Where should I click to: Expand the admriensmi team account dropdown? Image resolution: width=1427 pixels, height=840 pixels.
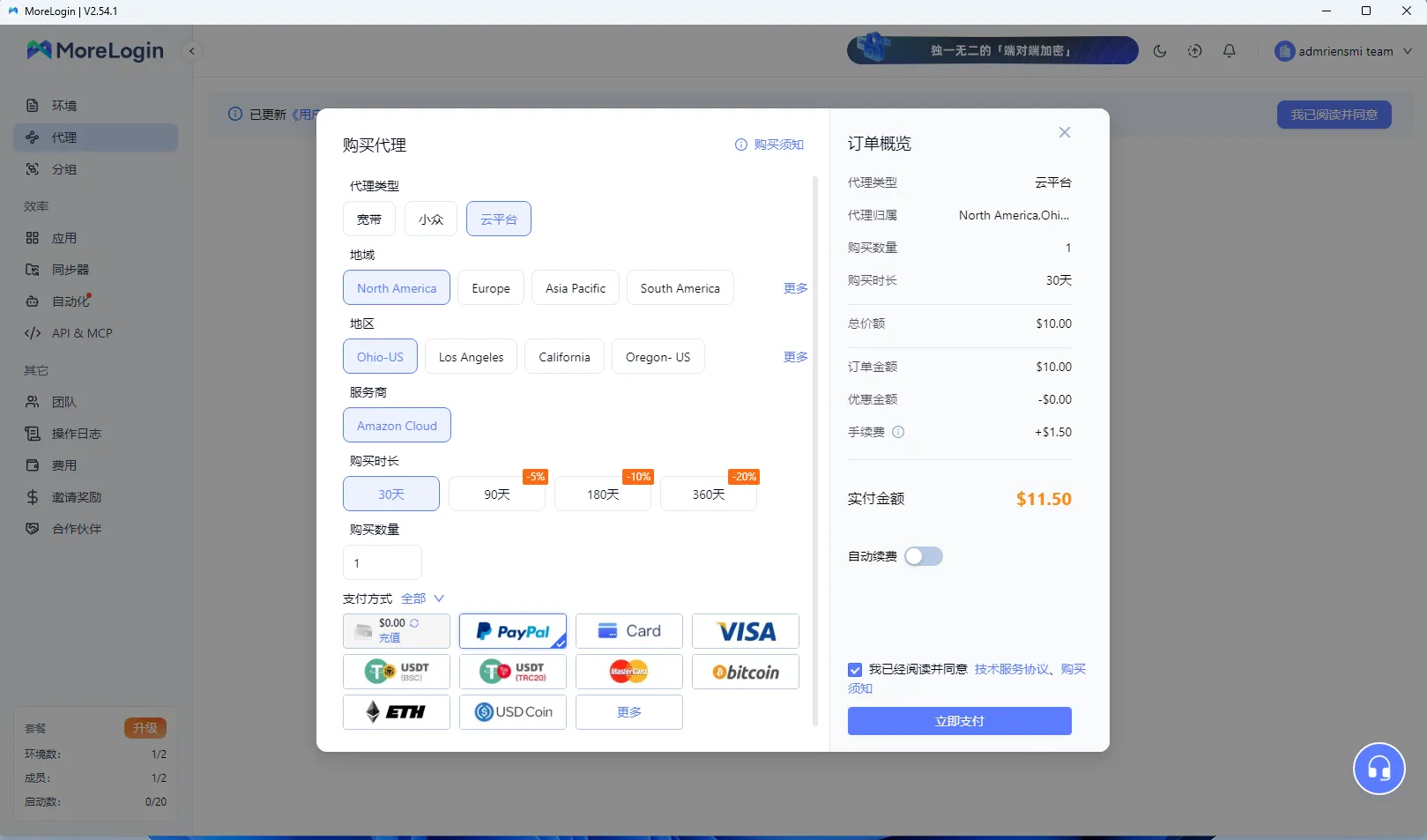coord(1343,51)
